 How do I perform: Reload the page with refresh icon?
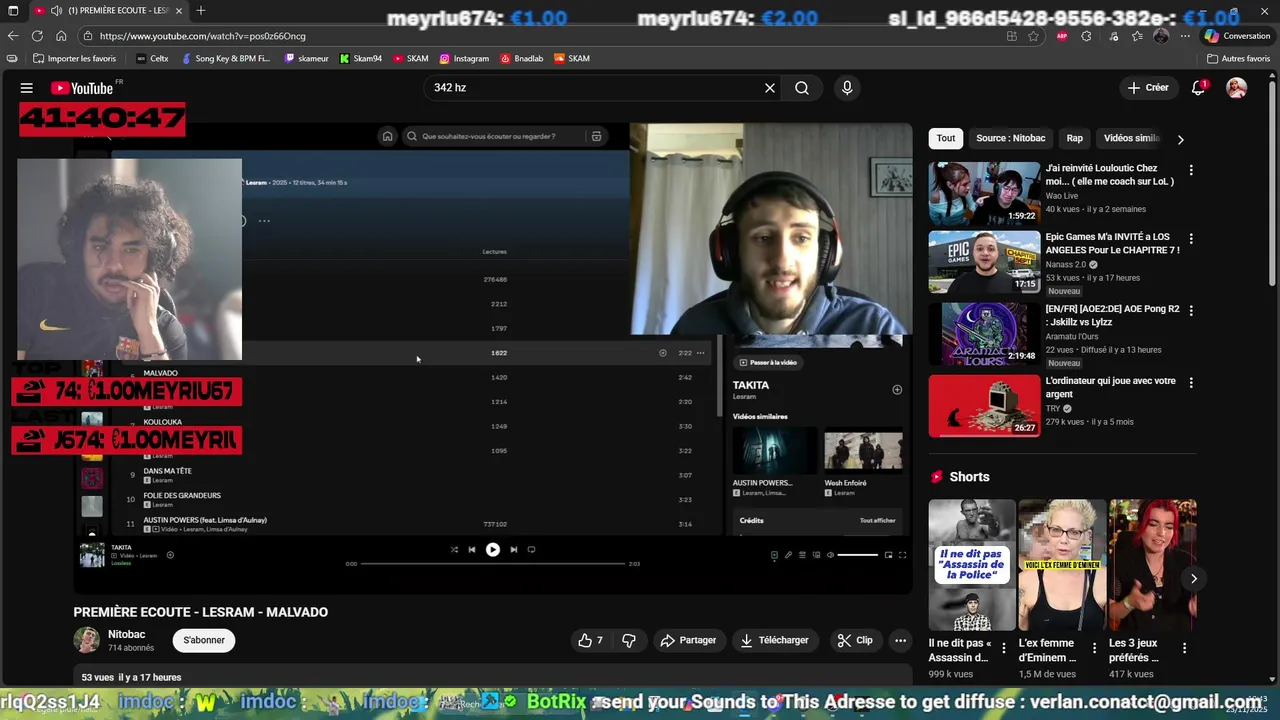tap(37, 36)
